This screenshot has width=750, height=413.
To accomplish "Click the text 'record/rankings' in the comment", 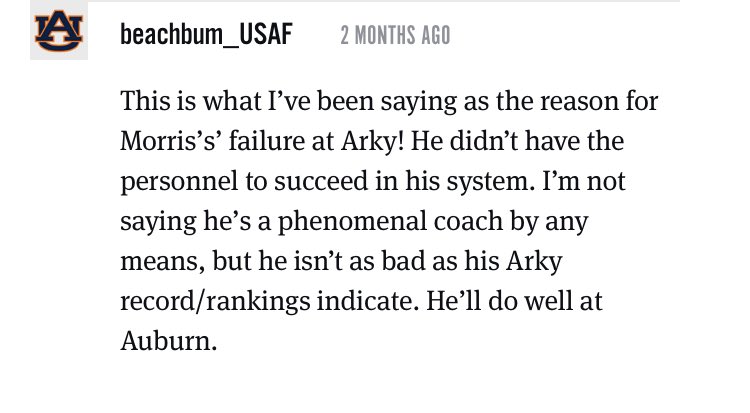I will point(215,302).
